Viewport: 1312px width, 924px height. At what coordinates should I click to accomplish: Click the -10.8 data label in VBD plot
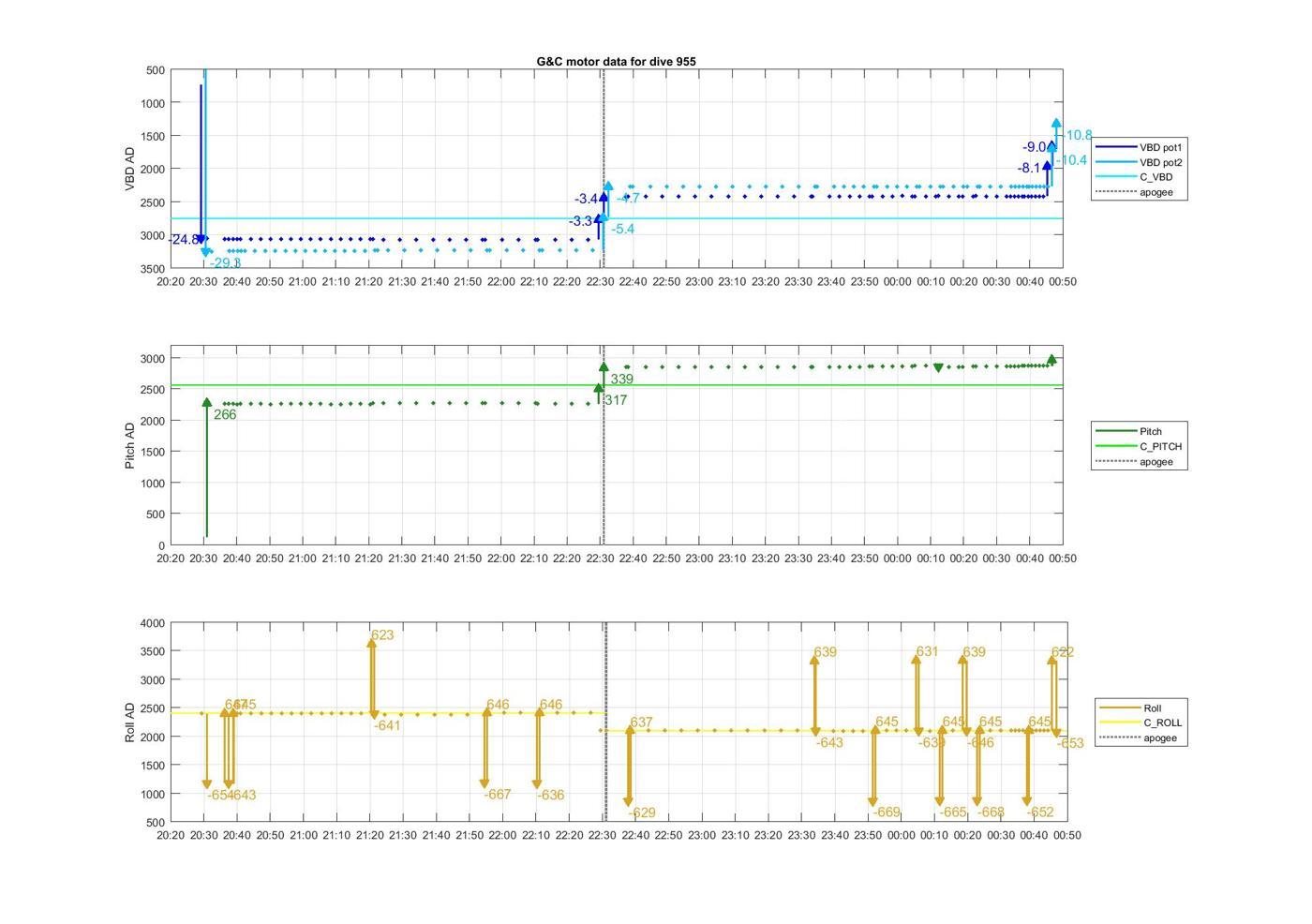click(1077, 136)
